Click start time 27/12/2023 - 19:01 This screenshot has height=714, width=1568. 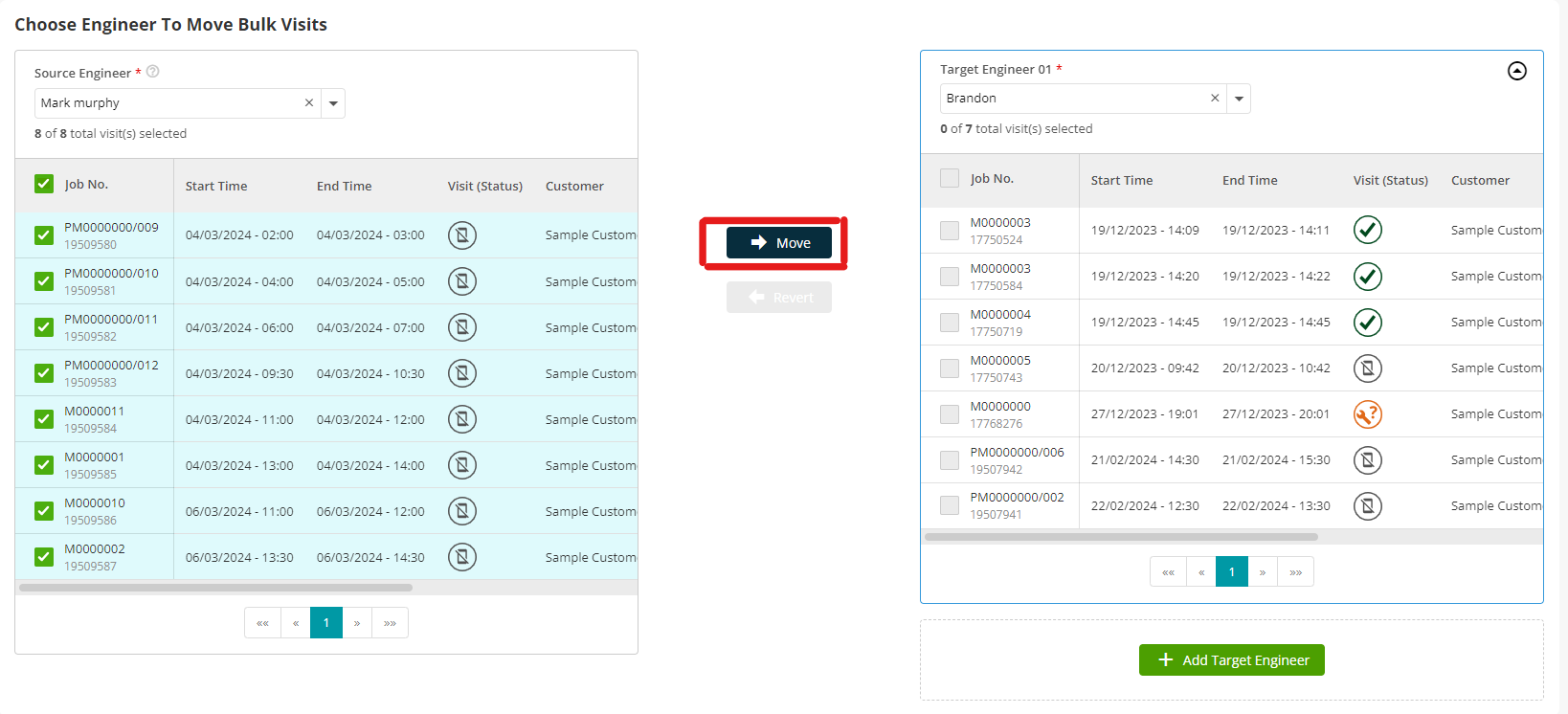pos(1145,414)
